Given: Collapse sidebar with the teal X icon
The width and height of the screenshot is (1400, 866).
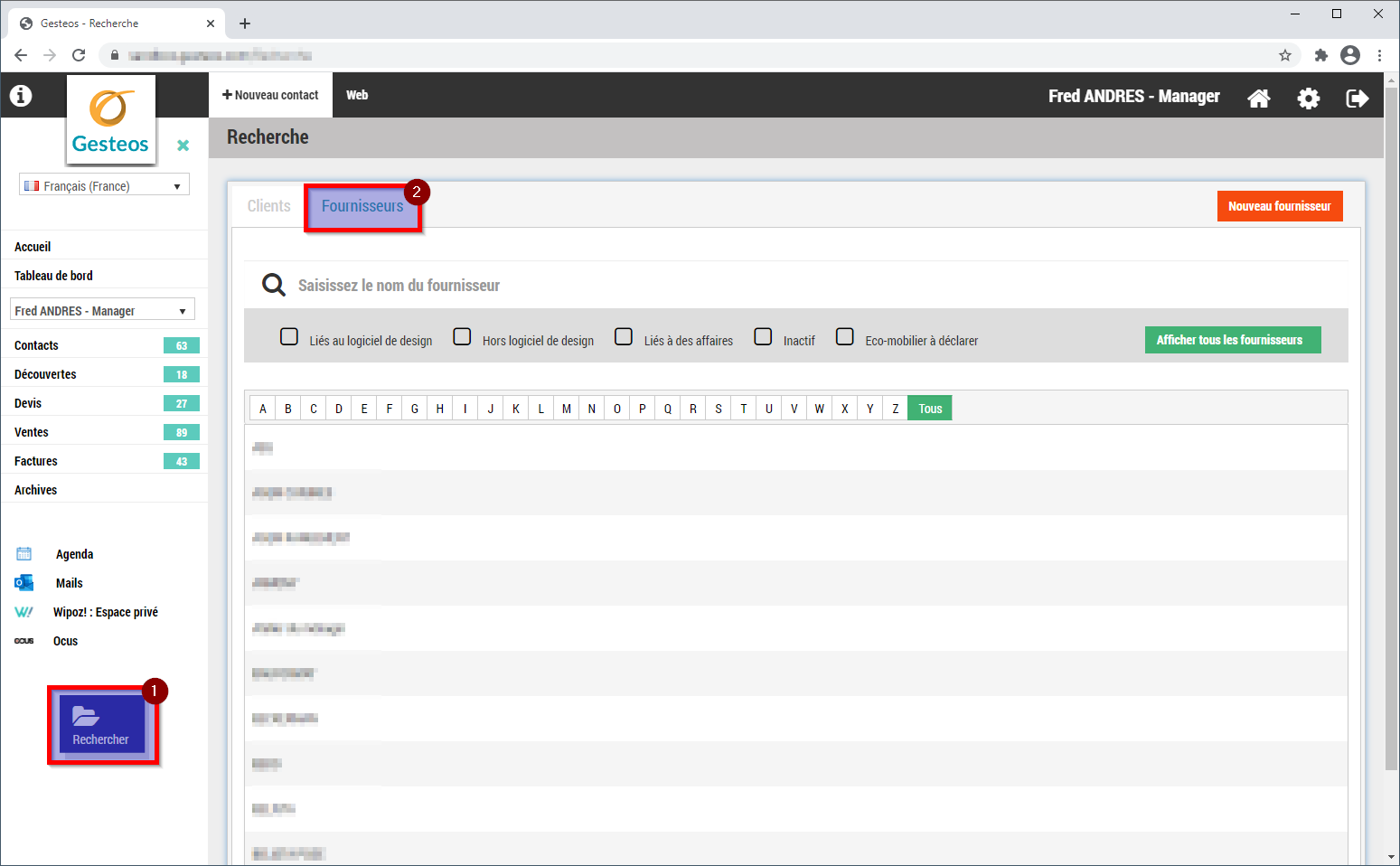Looking at the screenshot, I should tap(183, 146).
